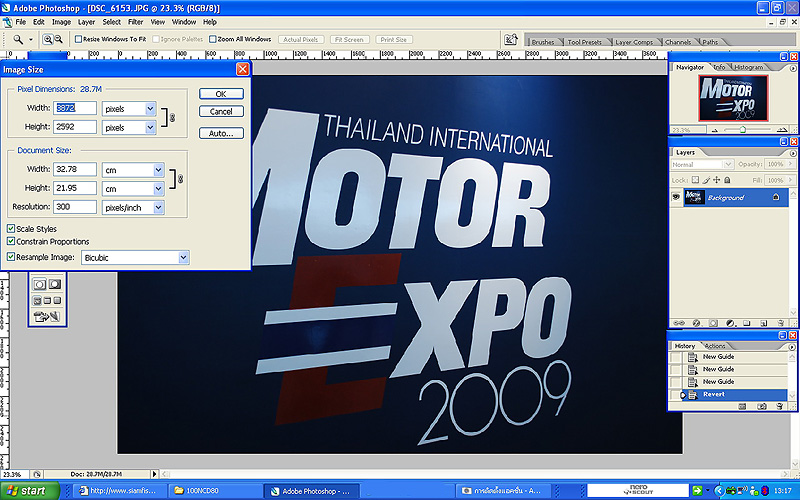The height and width of the screenshot is (500, 800).
Task: Open Resolution pixels/inch dropdown
Action: point(158,208)
